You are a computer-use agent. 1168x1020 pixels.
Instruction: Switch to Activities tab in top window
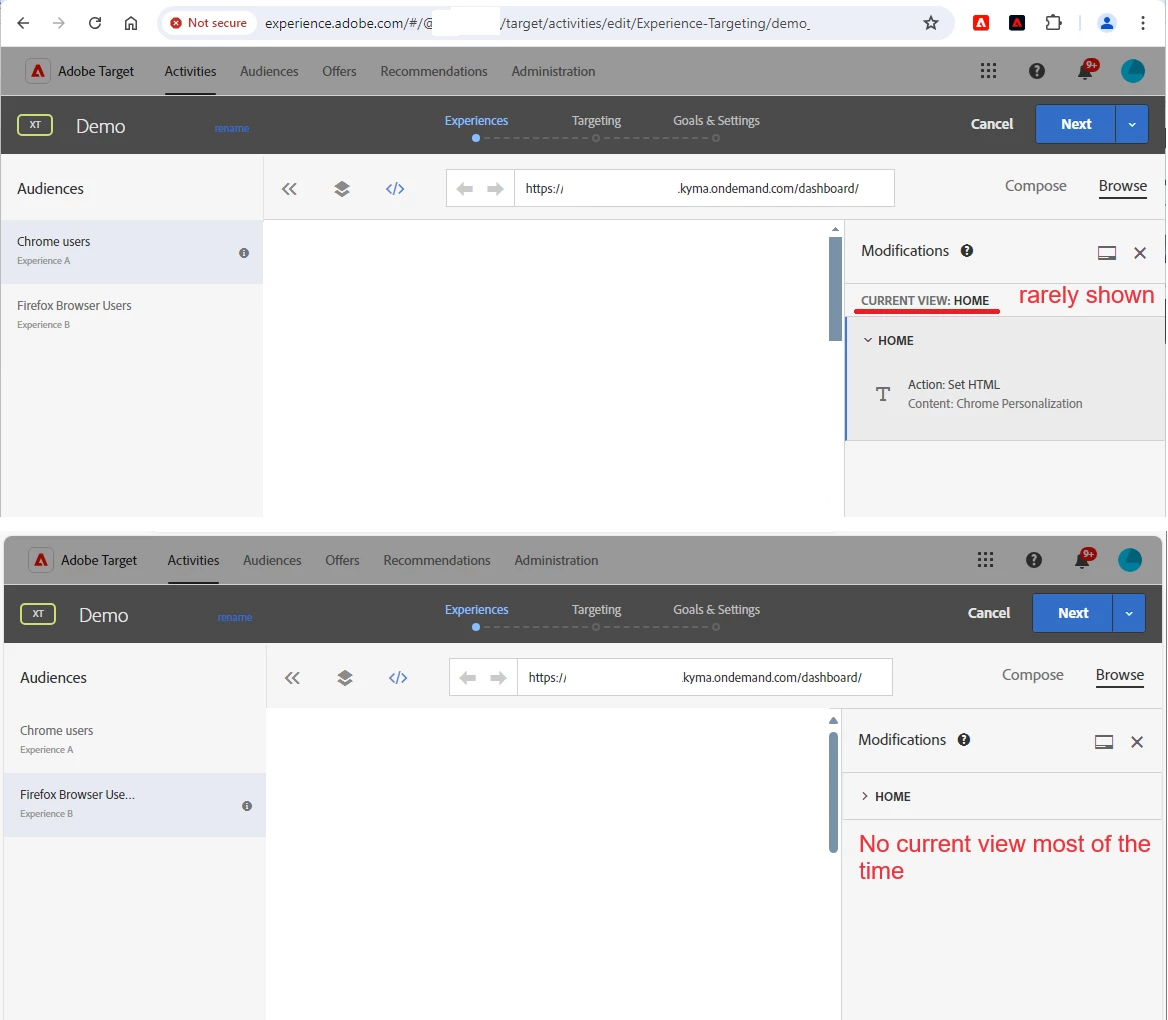[x=191, y=72]
